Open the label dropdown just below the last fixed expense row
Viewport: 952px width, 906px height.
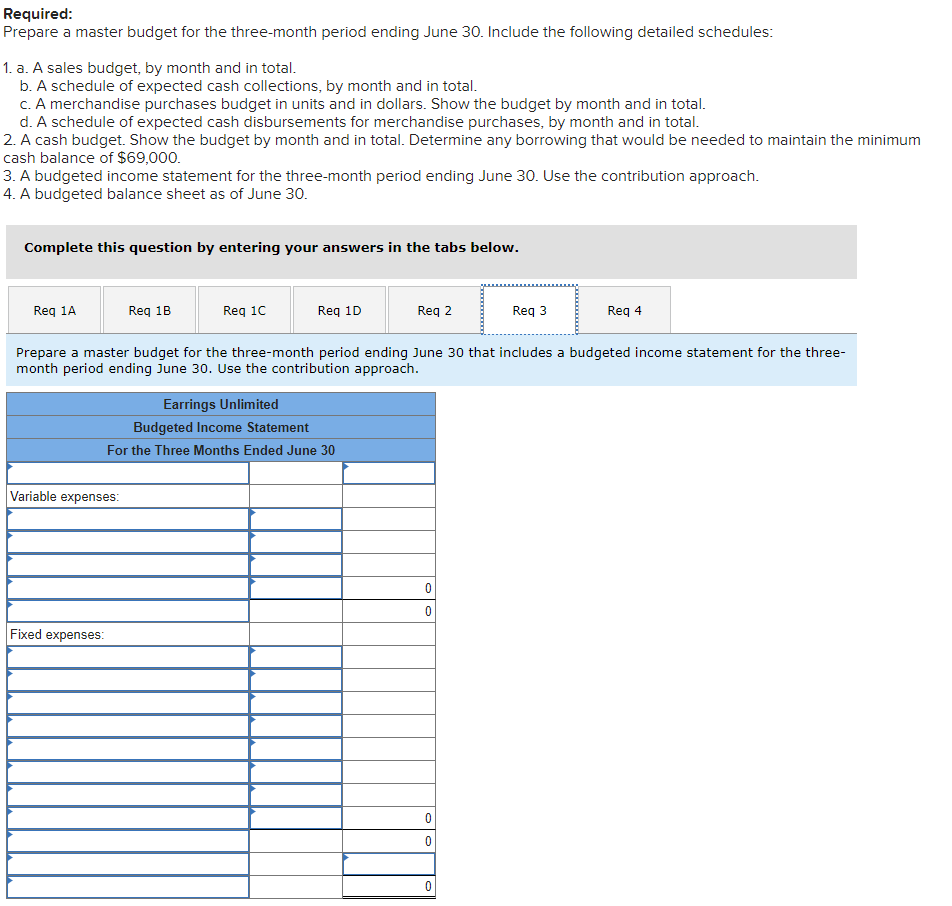[x=128, y=841]
